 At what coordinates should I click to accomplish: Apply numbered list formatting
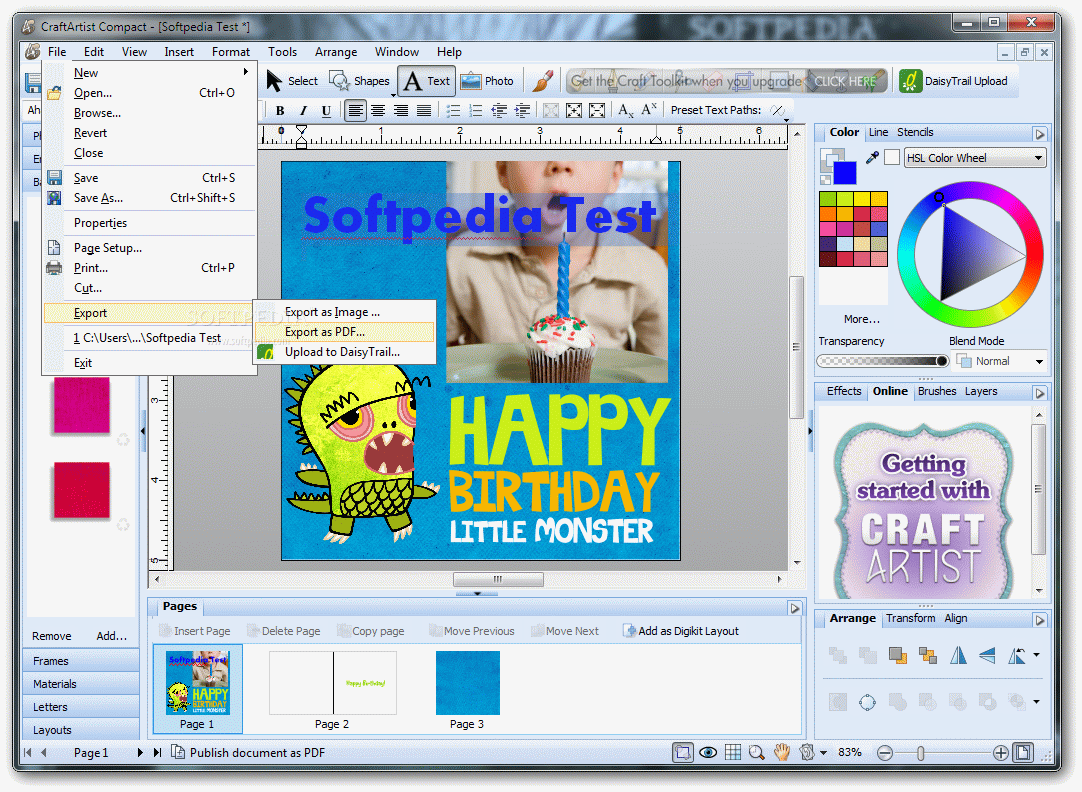475,110
